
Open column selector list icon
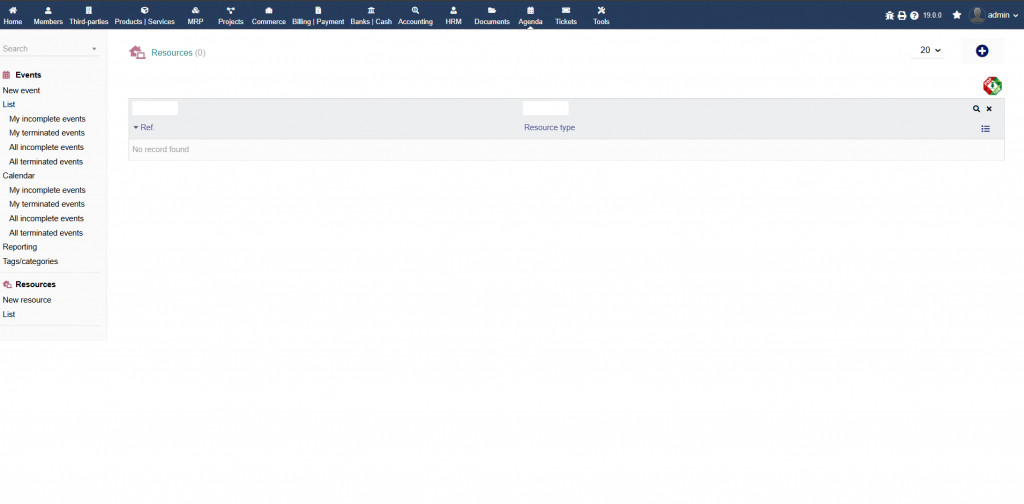click(x=985, y=129)
